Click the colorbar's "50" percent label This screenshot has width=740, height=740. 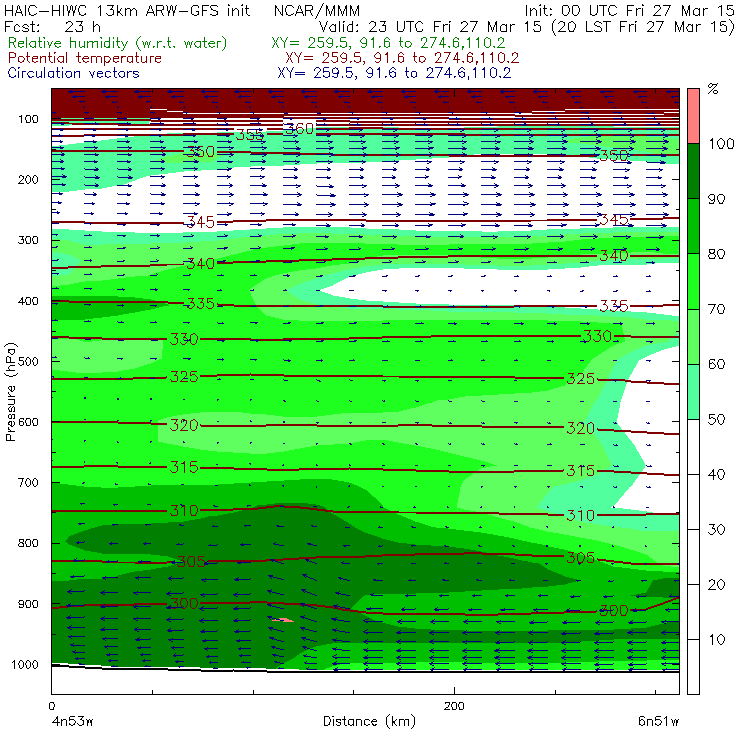click(716, 420)
